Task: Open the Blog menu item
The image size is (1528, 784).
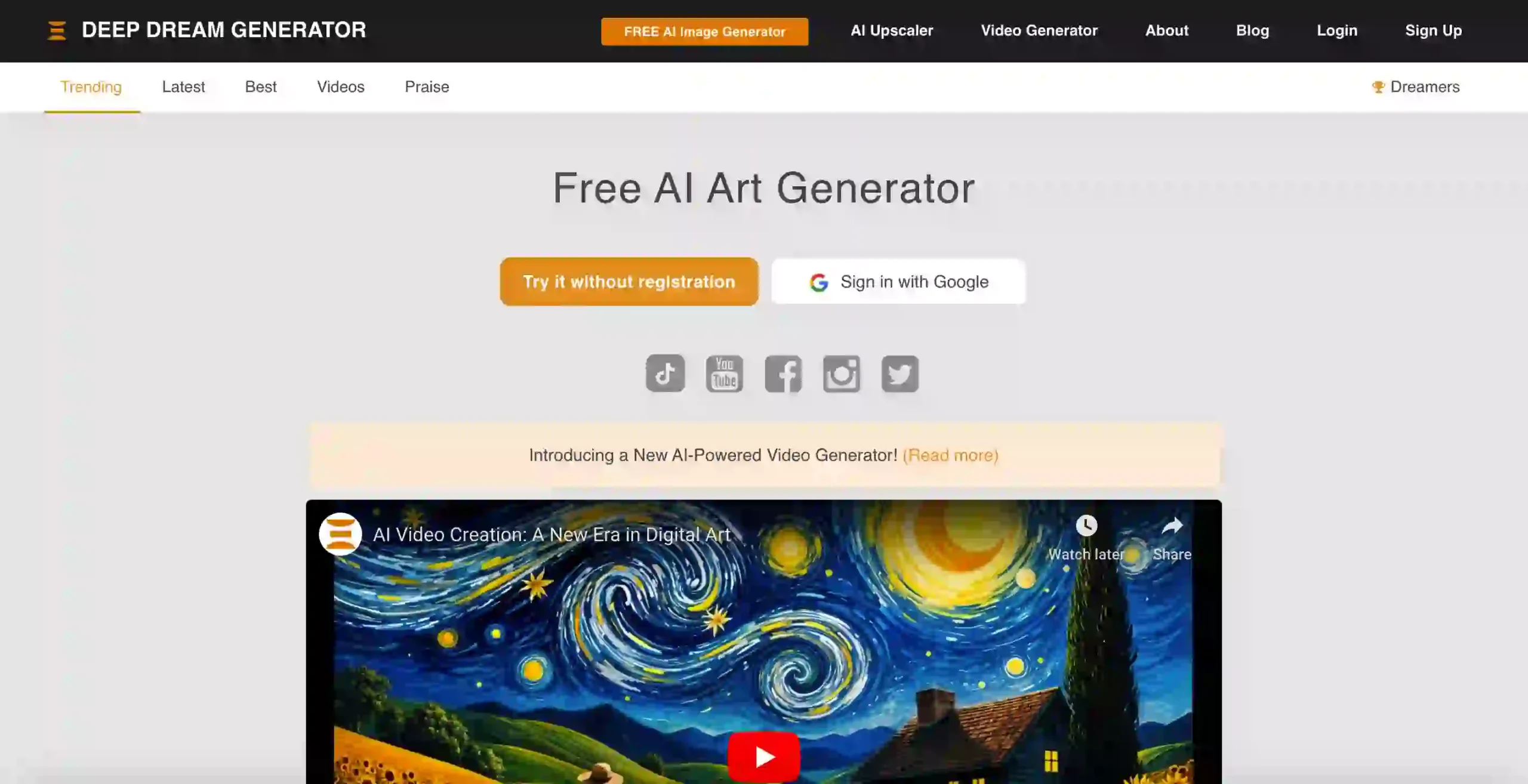Action: 1252,30
